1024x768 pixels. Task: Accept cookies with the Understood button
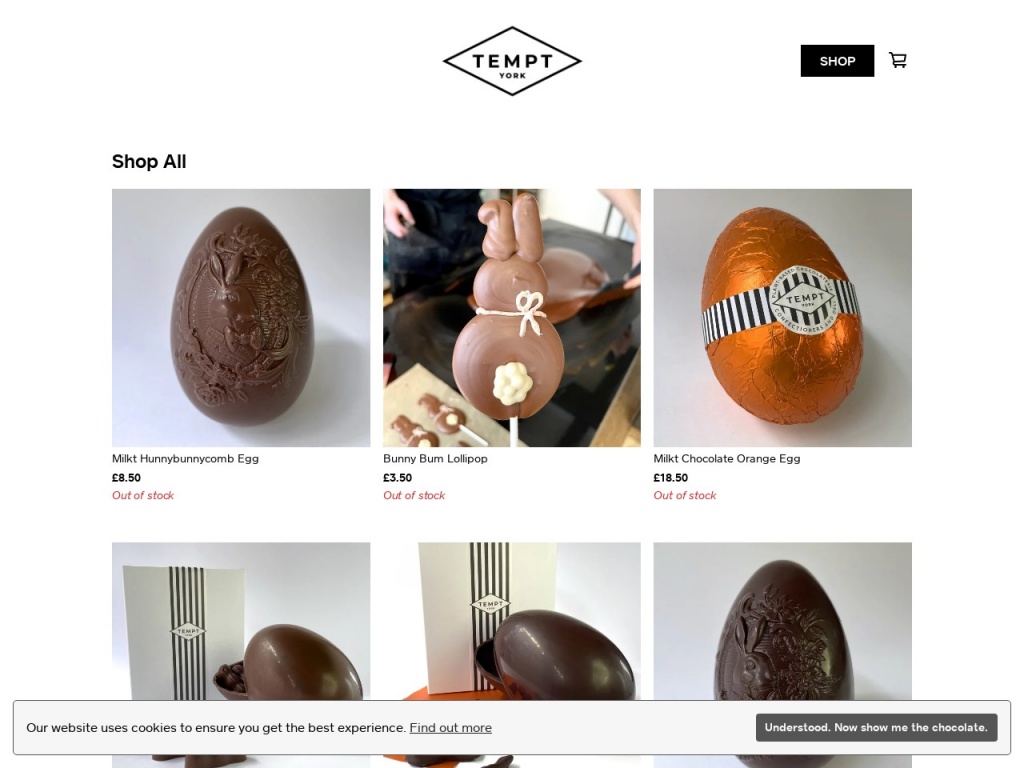876,728
